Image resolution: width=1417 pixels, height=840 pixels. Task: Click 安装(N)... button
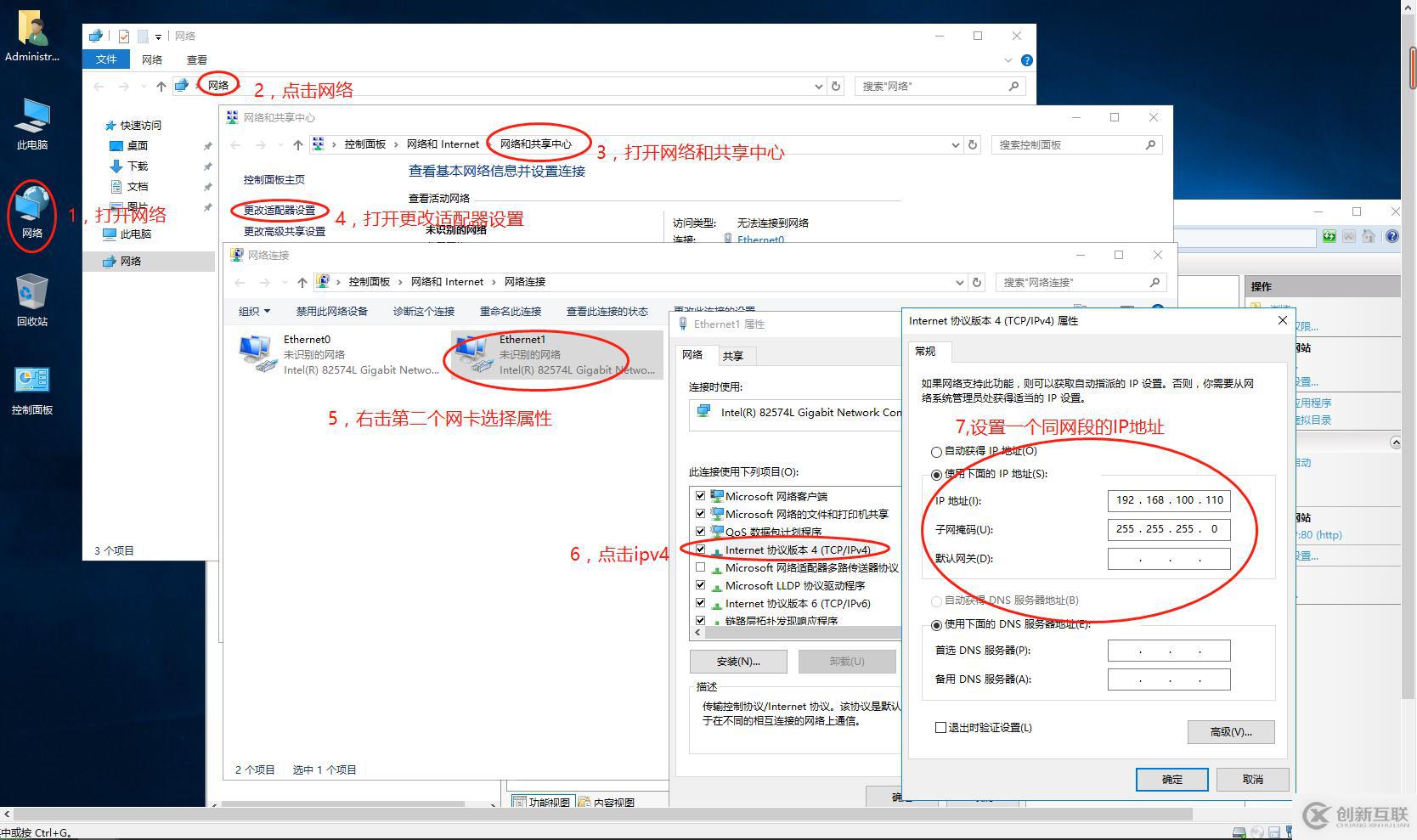click(x=738, y=661)
